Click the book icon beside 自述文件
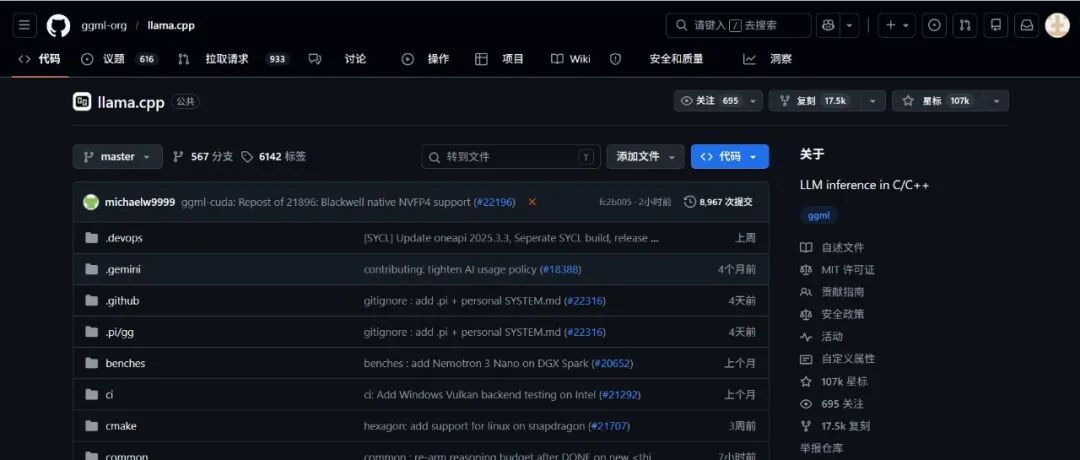The width and height of the screenshot is (1080, 460). (806, 247)
